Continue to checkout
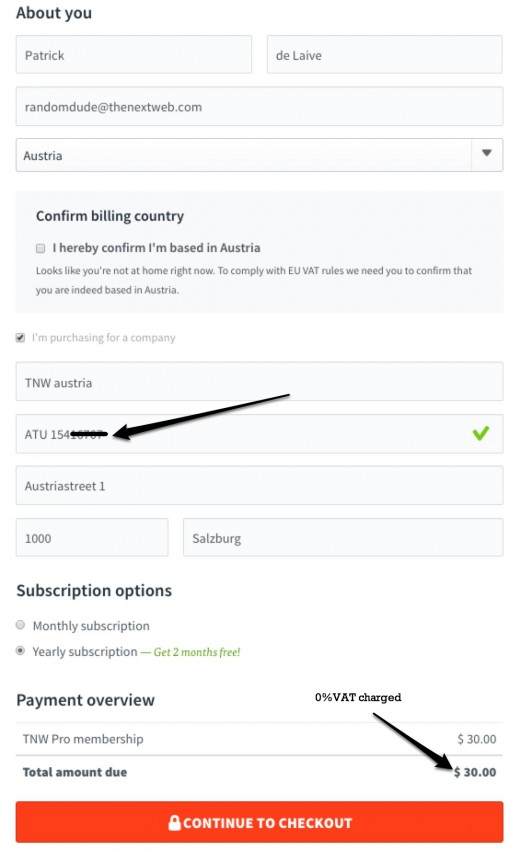 pyautogui.click(x=259, y=822)
